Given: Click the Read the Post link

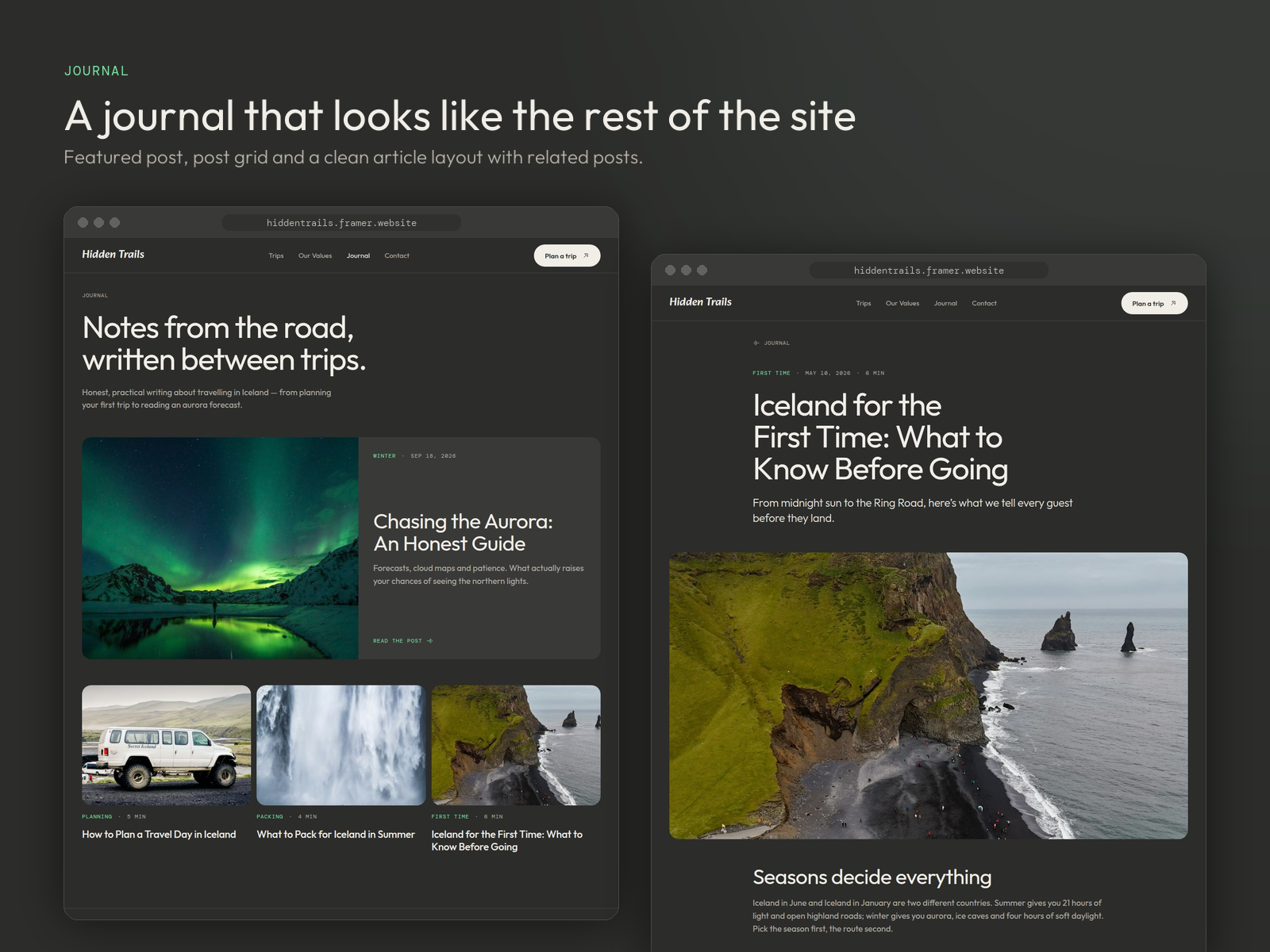Looking at the screenshot, I should [403, 641].
